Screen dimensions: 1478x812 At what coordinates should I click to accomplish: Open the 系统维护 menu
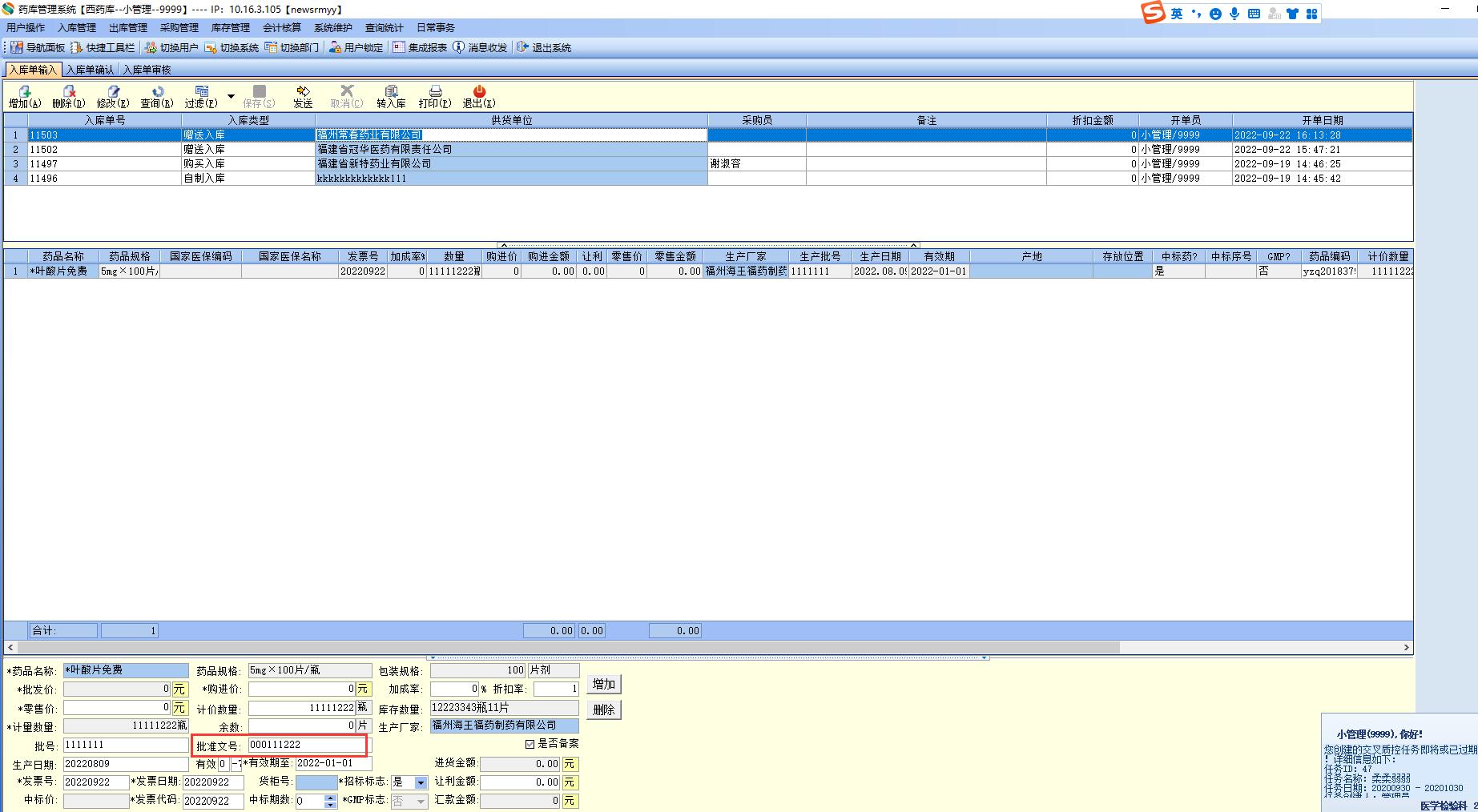(x=333, y=28)
